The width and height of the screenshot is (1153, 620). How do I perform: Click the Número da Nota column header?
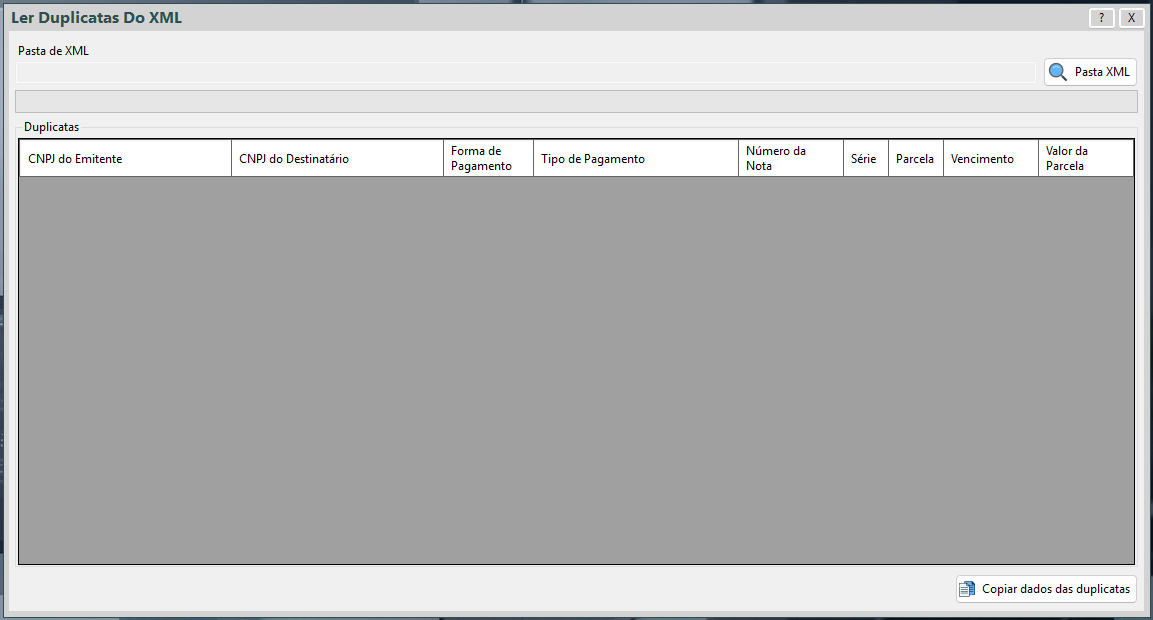790,159
